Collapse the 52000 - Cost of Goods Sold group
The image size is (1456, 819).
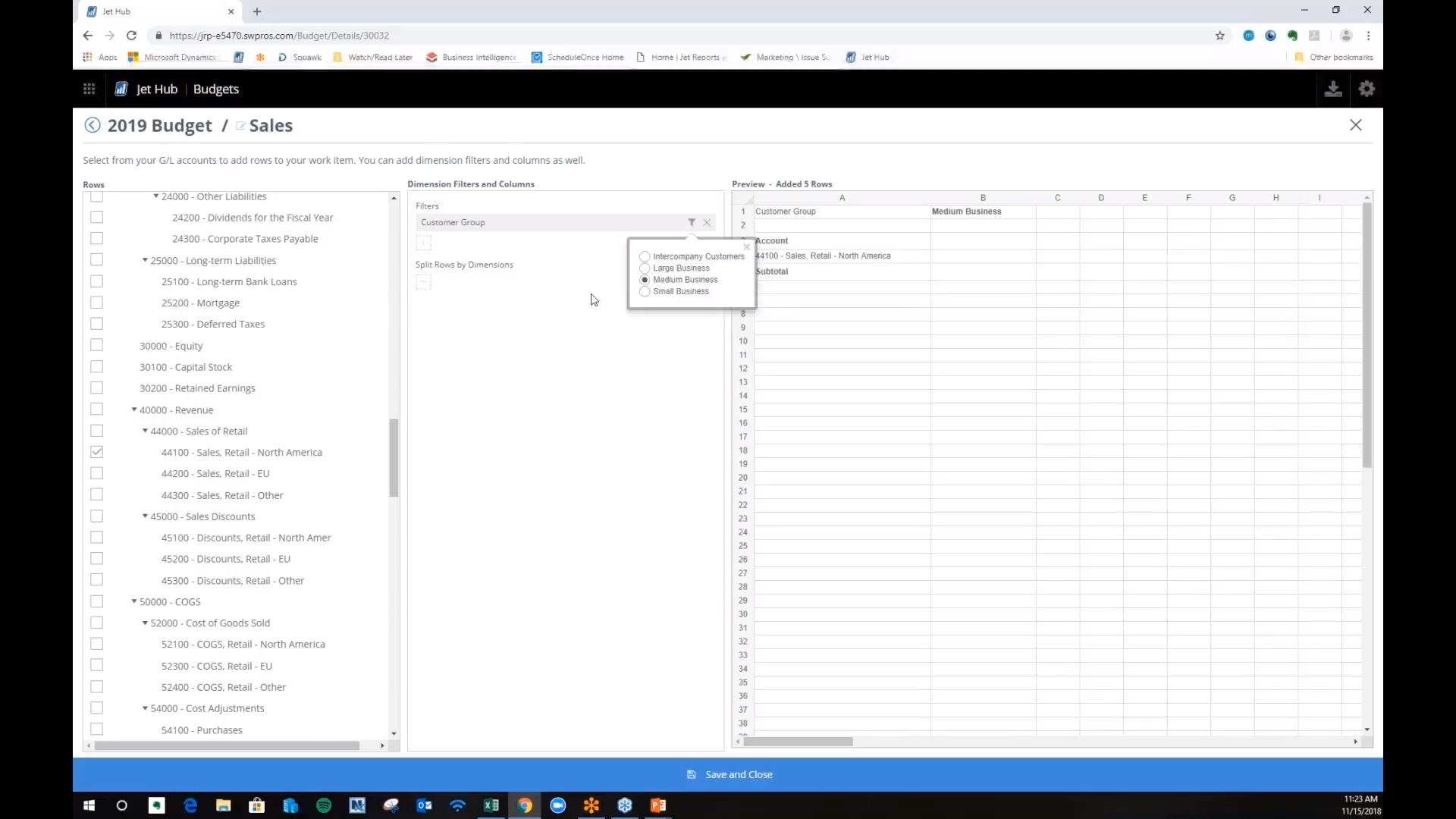tap(145, 622)
